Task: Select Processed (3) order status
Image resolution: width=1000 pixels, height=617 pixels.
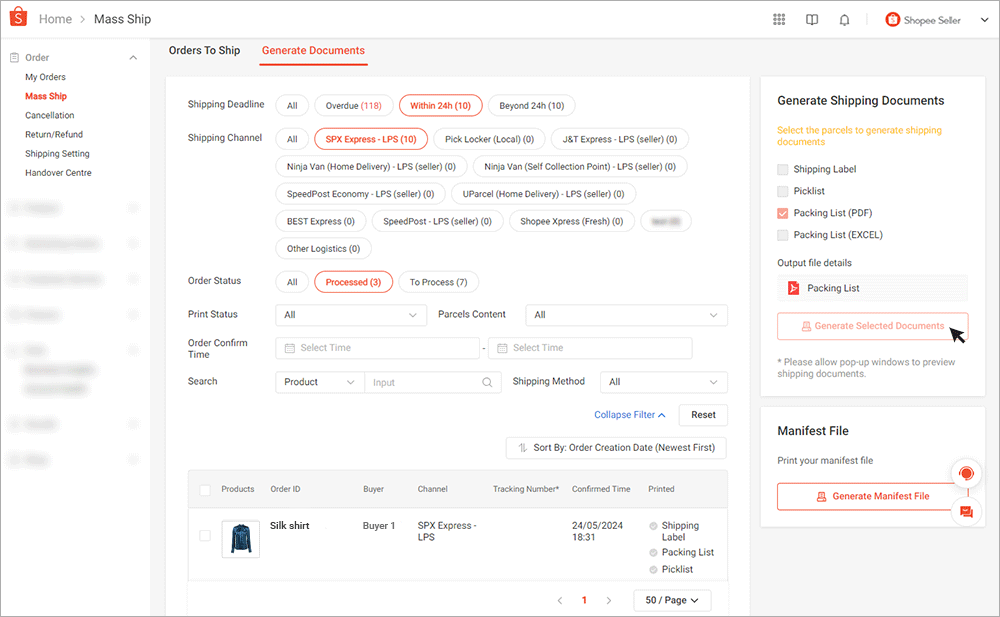Action: 353,282
